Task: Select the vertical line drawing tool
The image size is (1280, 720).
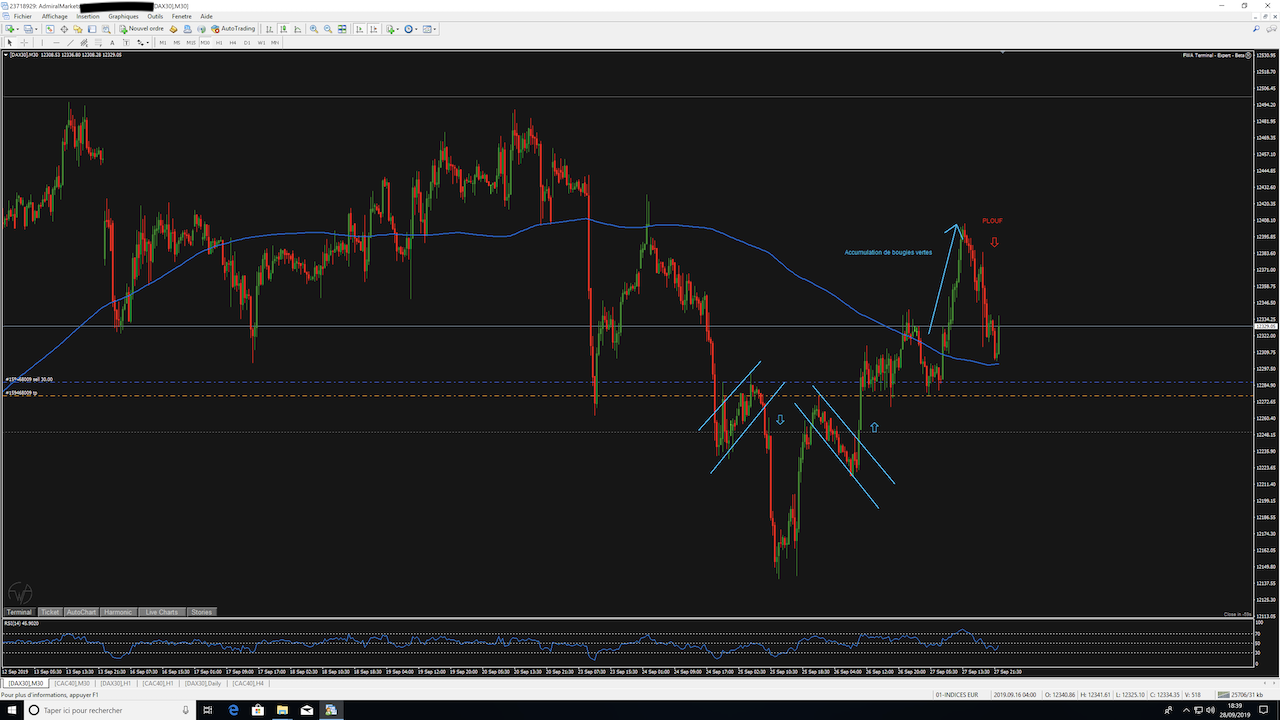Action: pyautogui.click(x=42, y=43)
